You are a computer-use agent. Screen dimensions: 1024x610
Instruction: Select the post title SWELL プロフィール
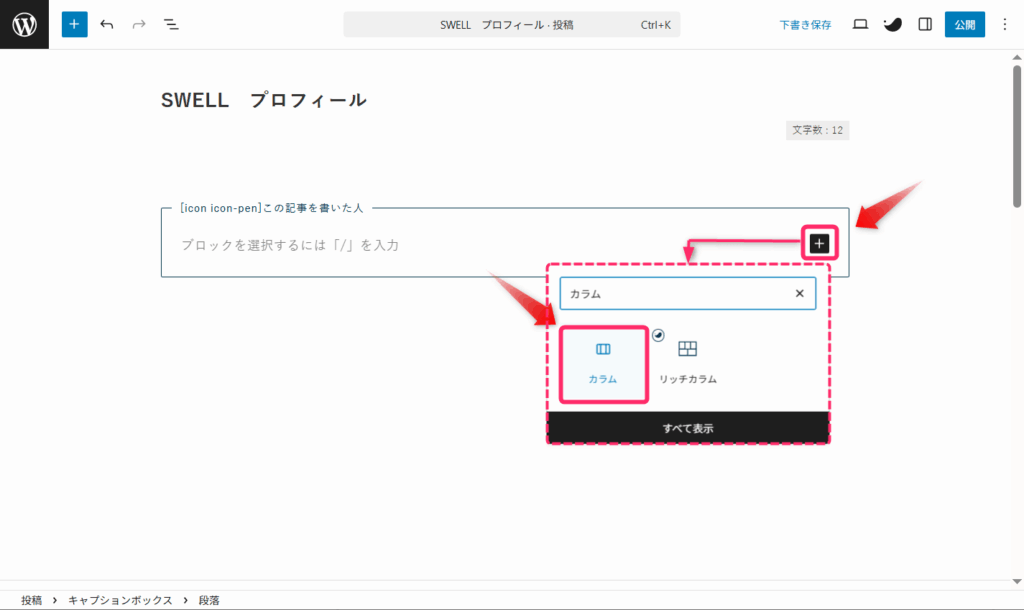coord(263,100)
